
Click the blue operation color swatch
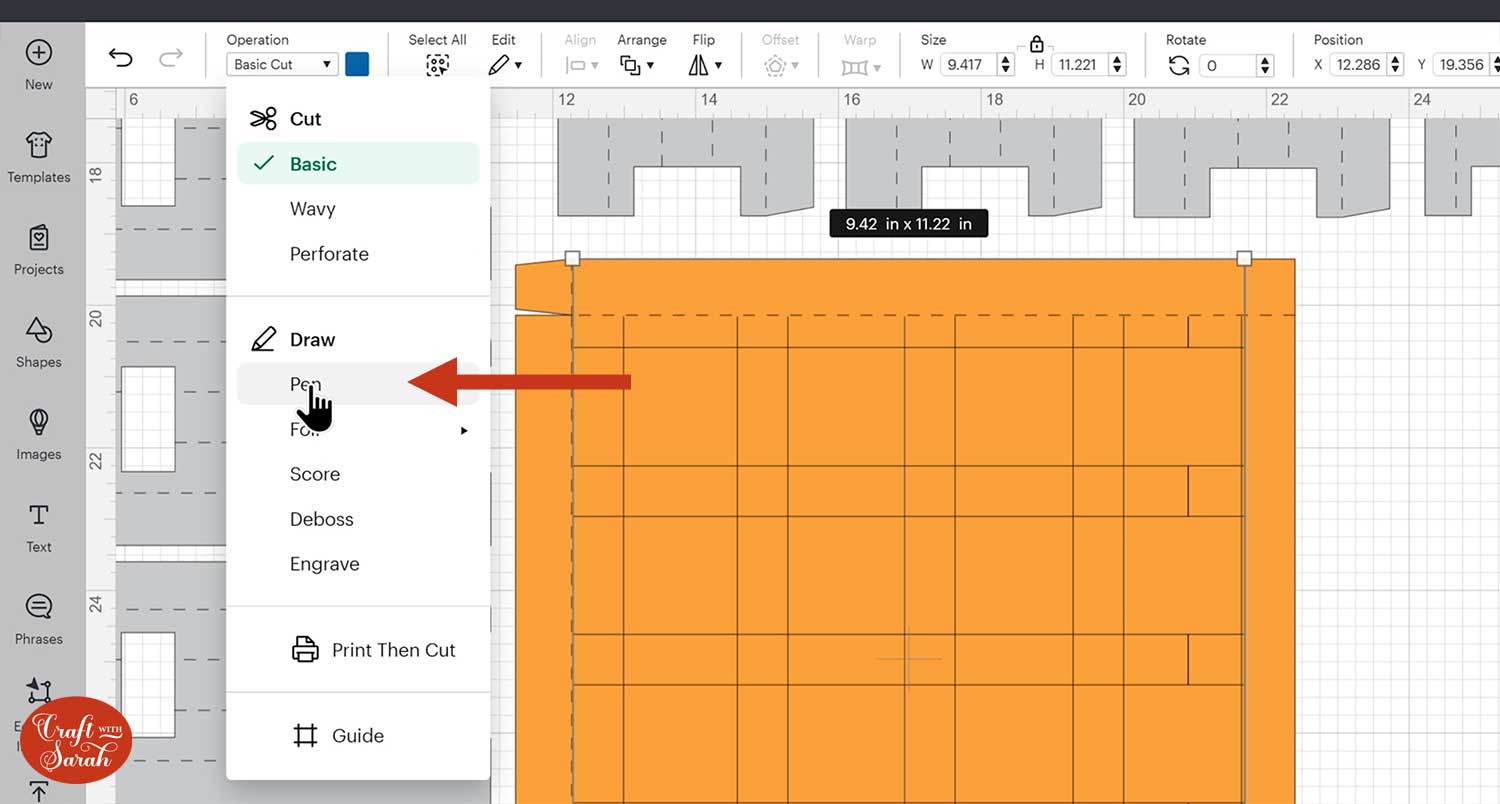(357, 64)
